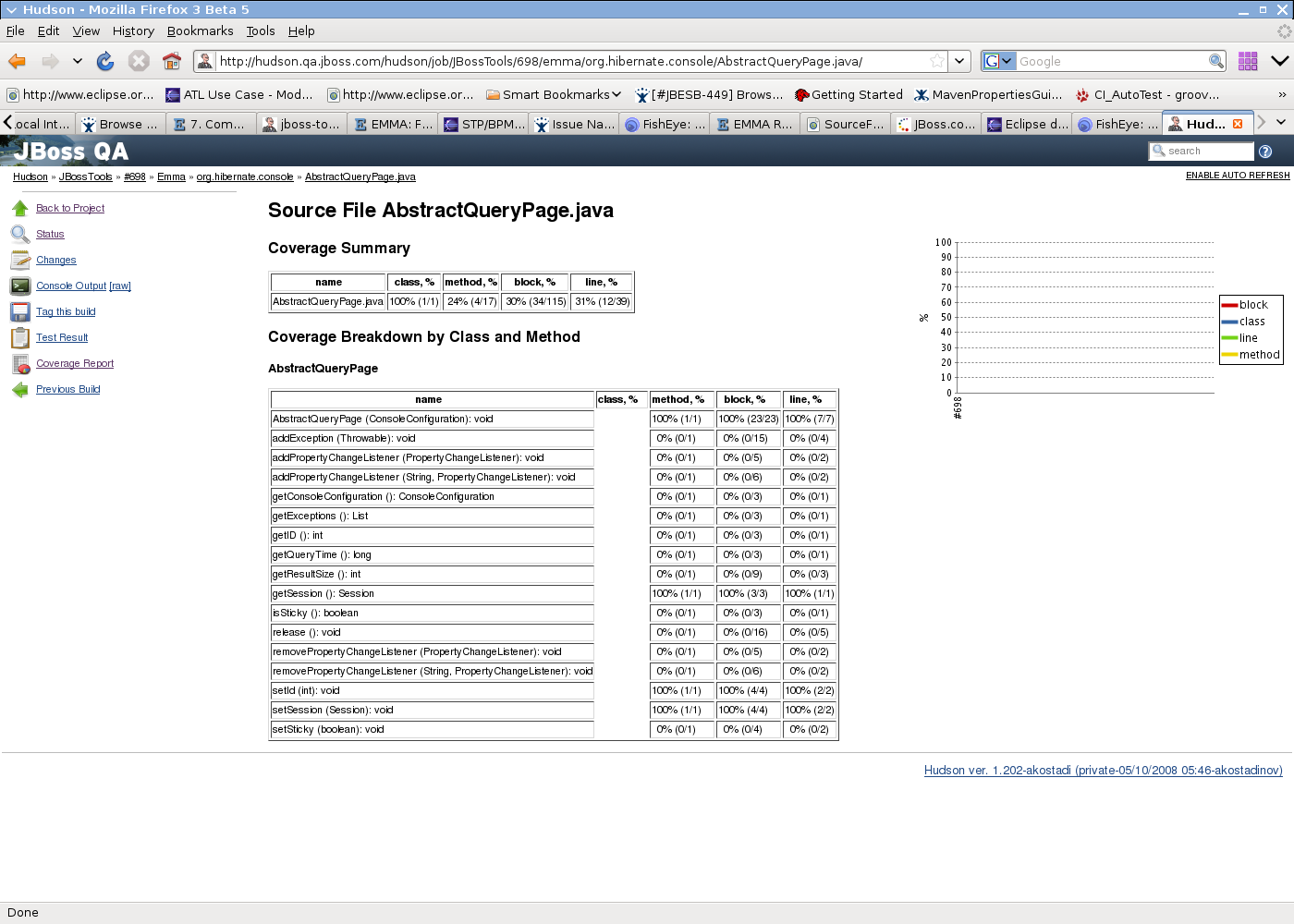Click the Test Result clipboard icon

click(x=20, y=337)
